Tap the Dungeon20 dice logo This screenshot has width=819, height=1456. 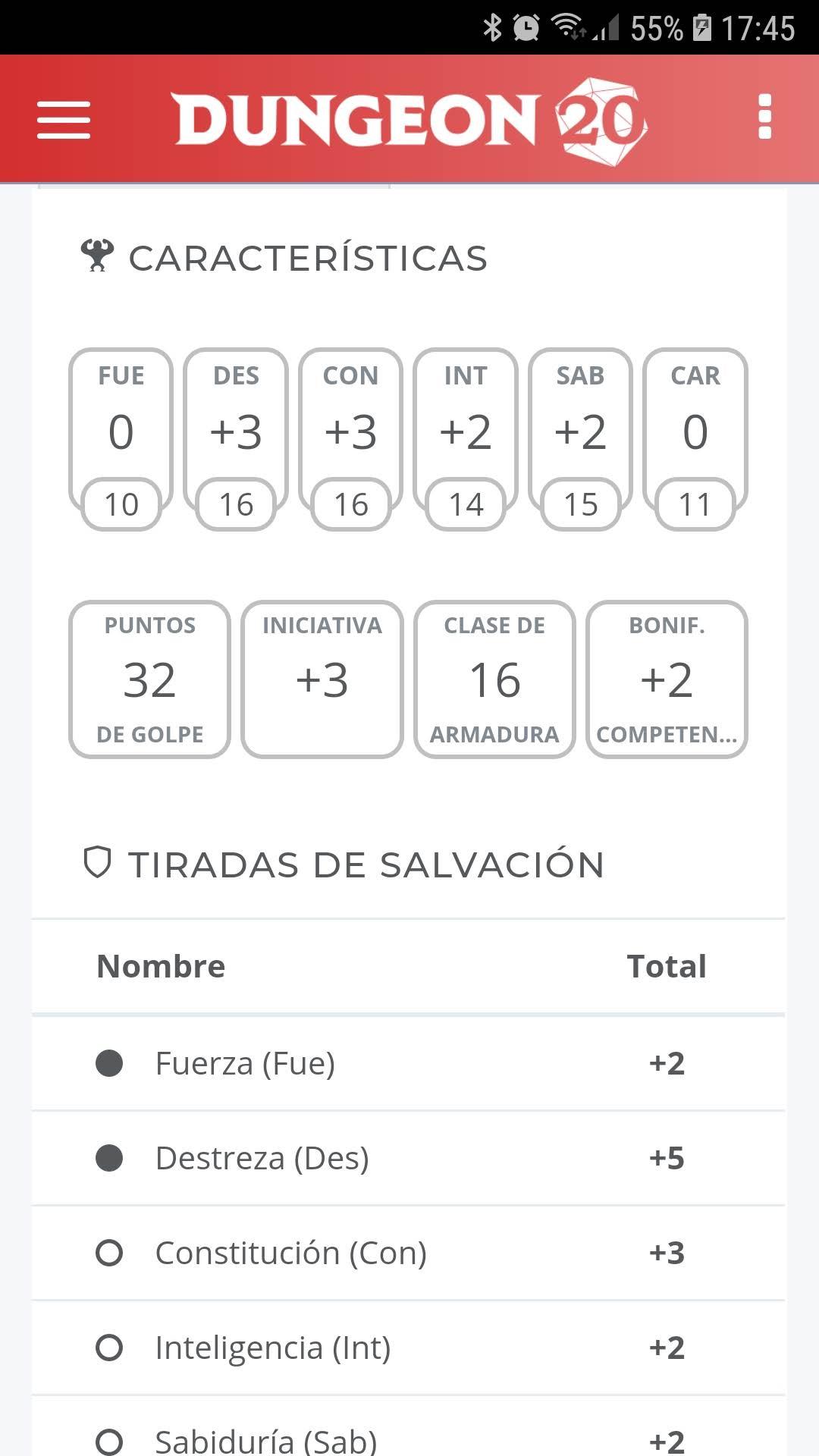click(x=602, y=121)
